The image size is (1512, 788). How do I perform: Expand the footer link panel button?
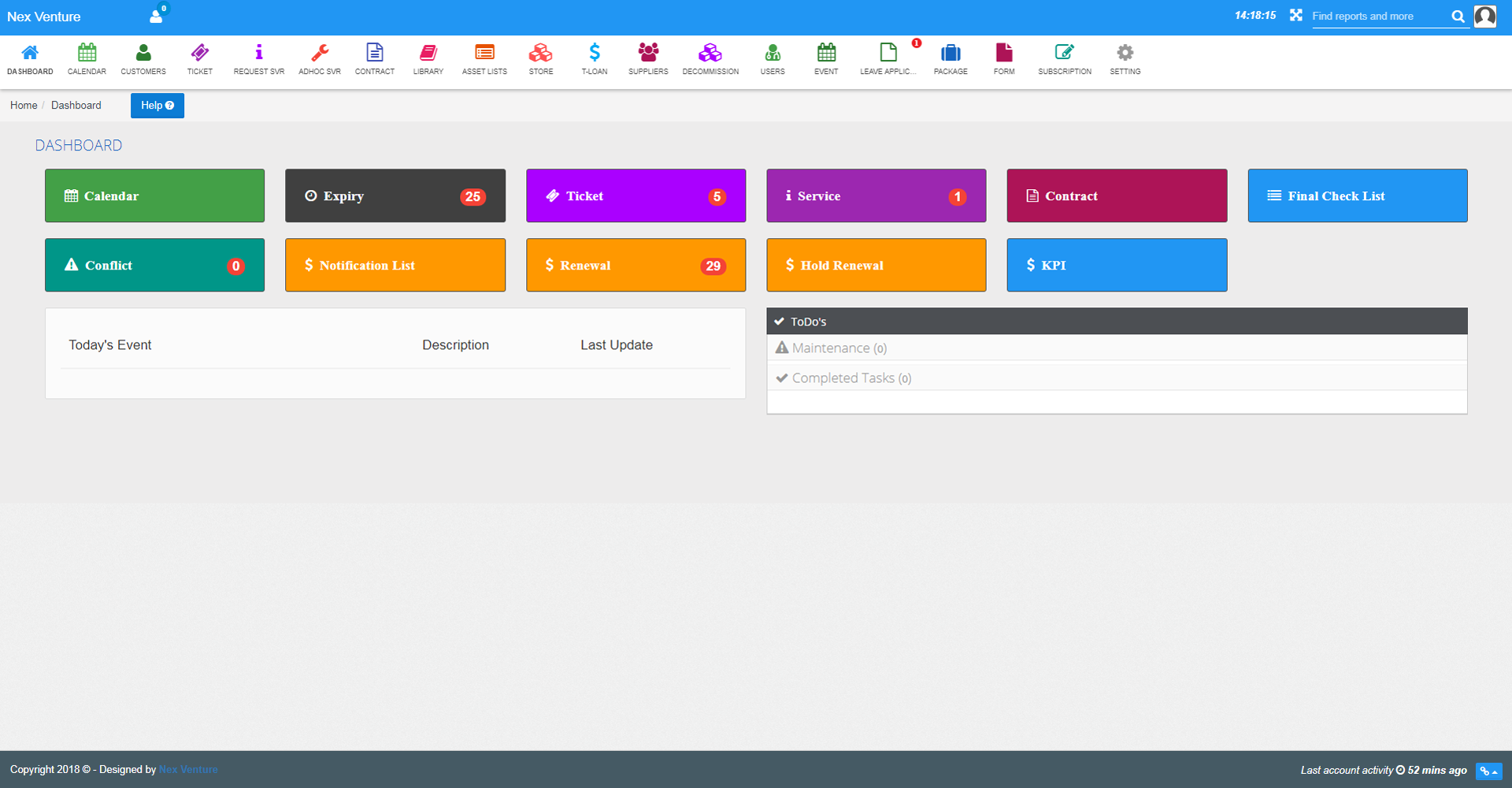[1488, 771]
